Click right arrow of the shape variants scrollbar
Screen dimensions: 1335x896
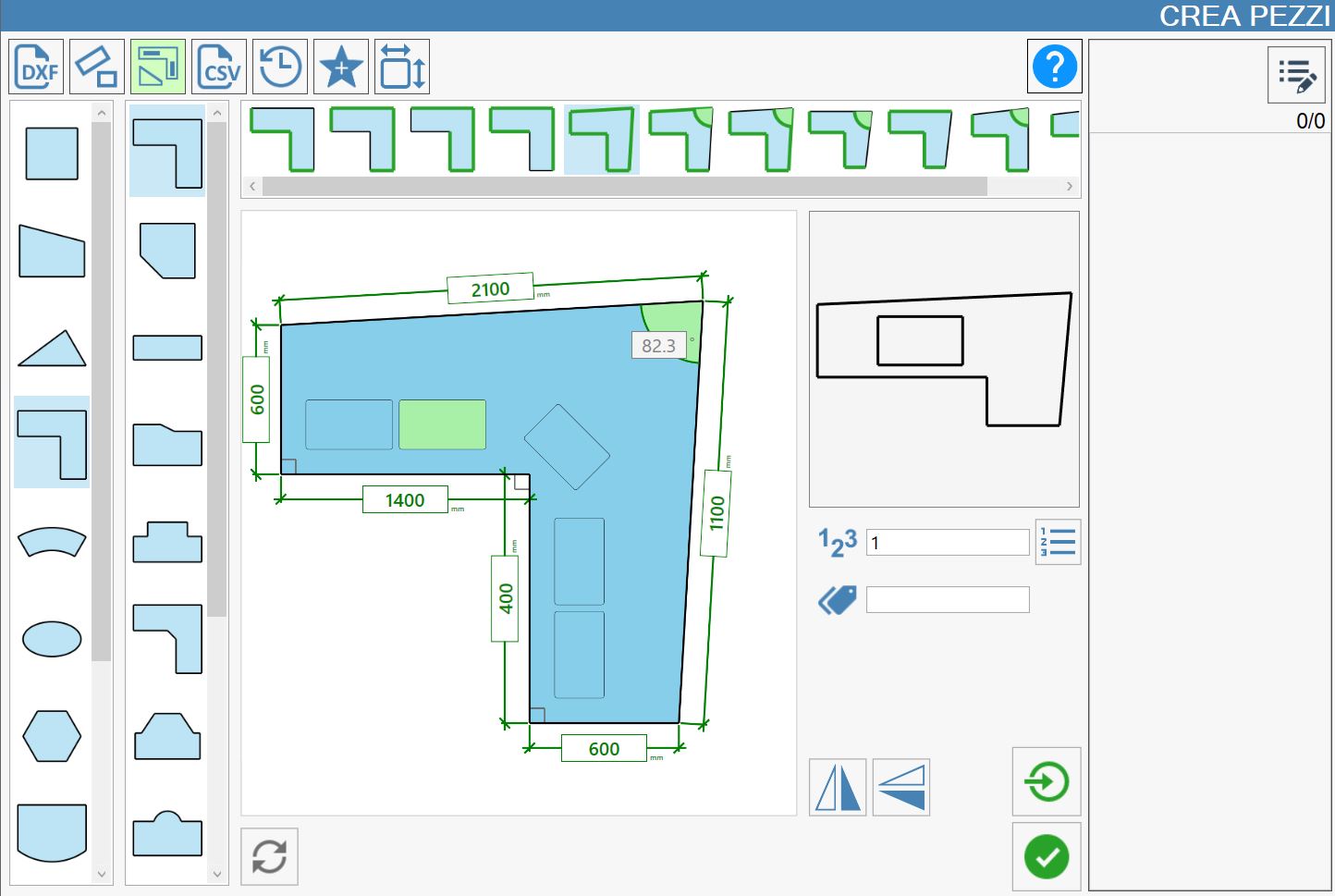click(1070, 186)
